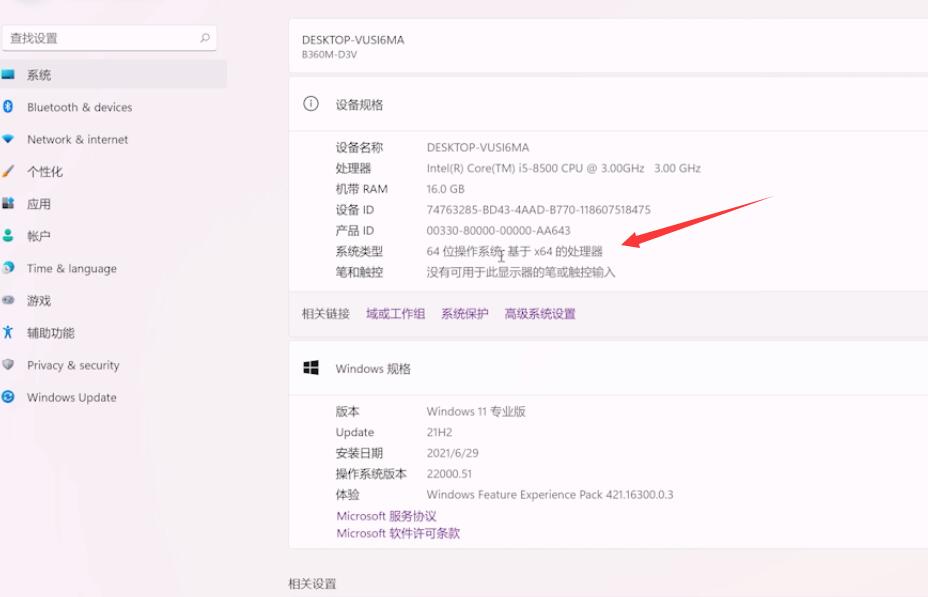Screen dimensions: 928x597
Task: Click the 安装日期 label
Action: click(x=359, y=453)
